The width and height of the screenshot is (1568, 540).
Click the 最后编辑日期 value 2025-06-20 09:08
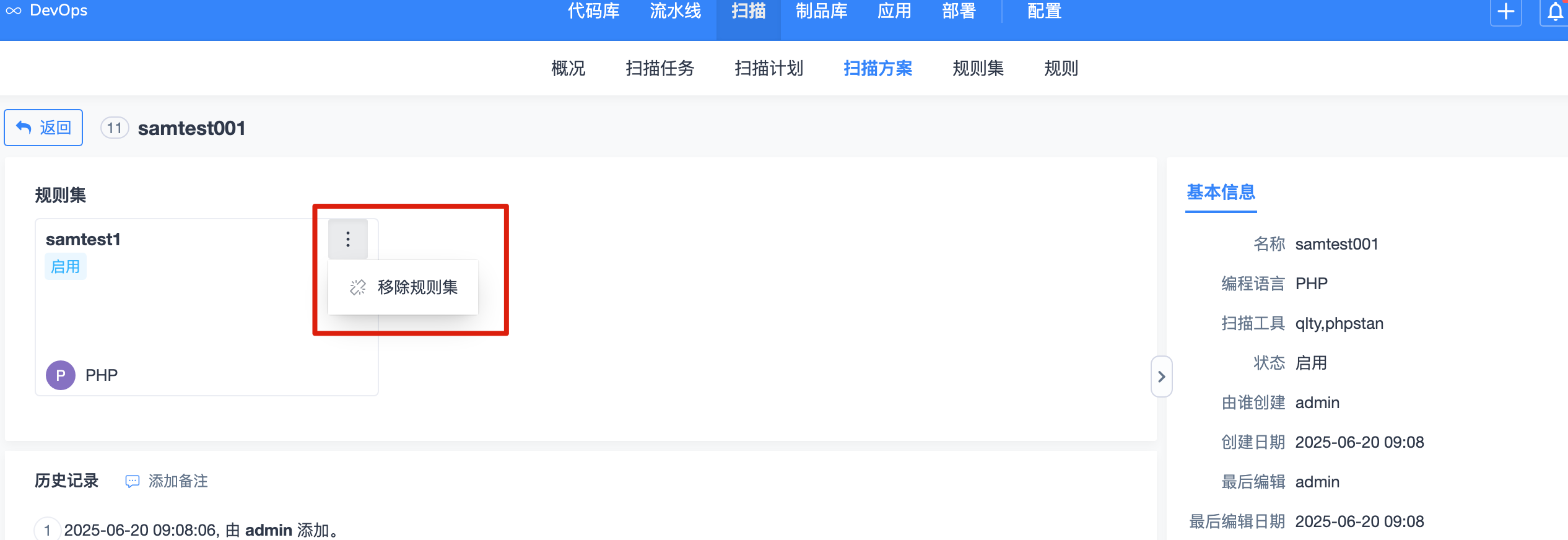(1360, 521)
